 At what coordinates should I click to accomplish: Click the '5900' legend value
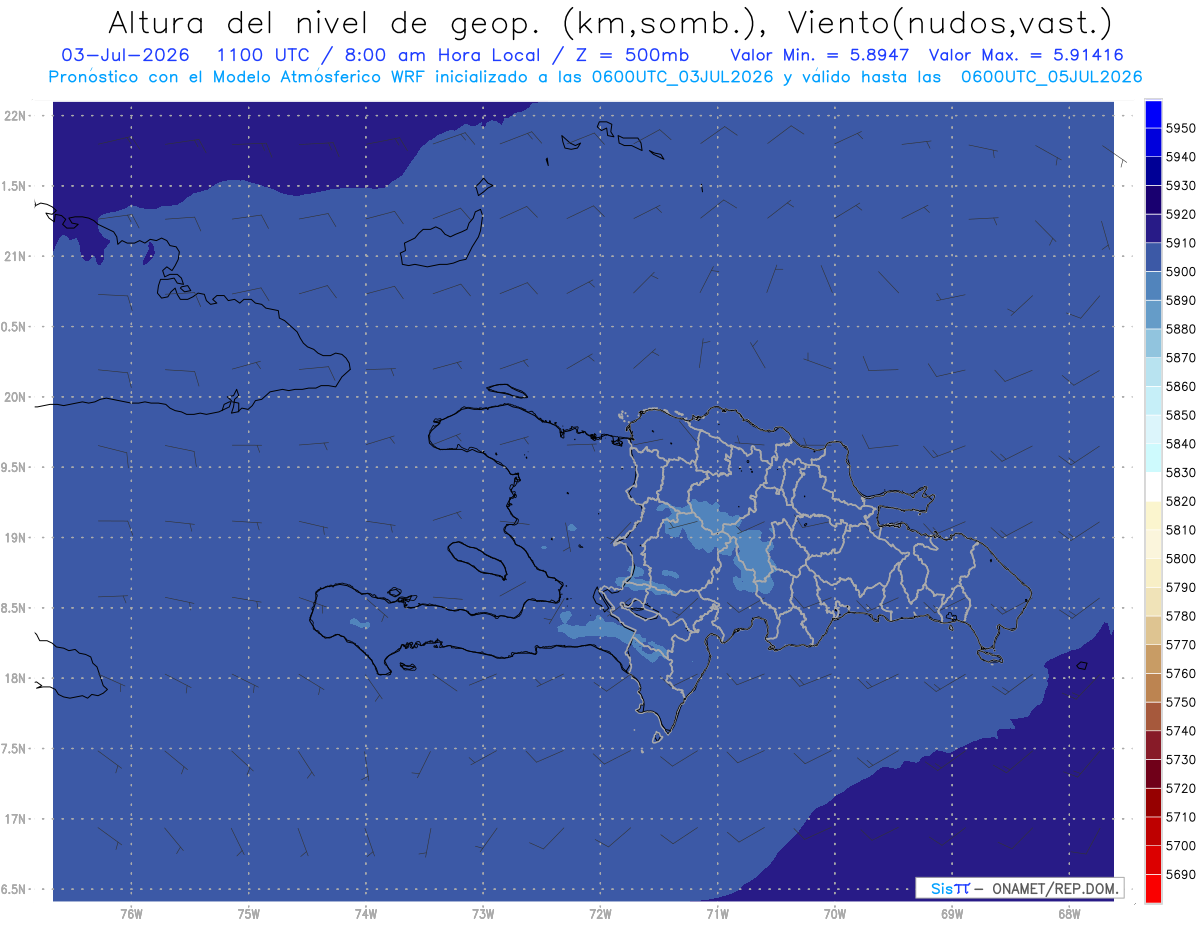click(x=1180, y=272)
